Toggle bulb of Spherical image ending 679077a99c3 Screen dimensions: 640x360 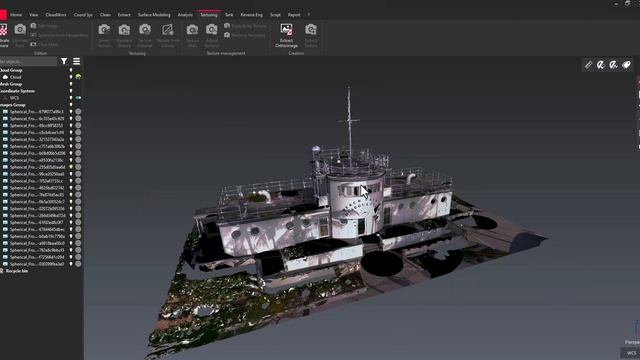pyautogui.click(x=71, y=111)
